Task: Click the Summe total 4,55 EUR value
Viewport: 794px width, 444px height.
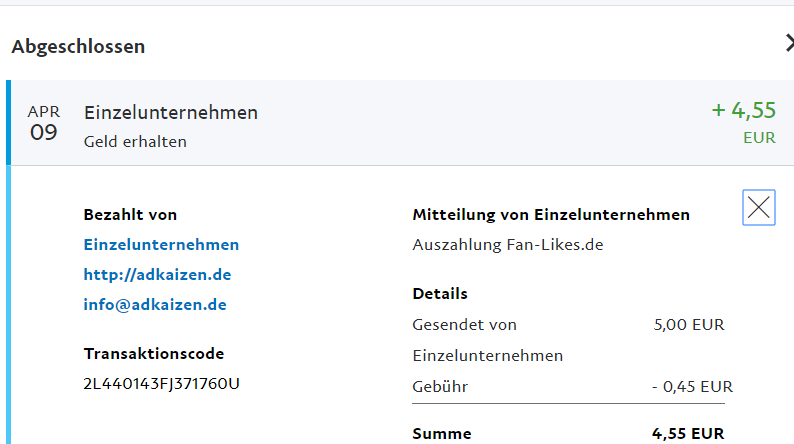Action: pyautogui.click(x=688, y=434)
